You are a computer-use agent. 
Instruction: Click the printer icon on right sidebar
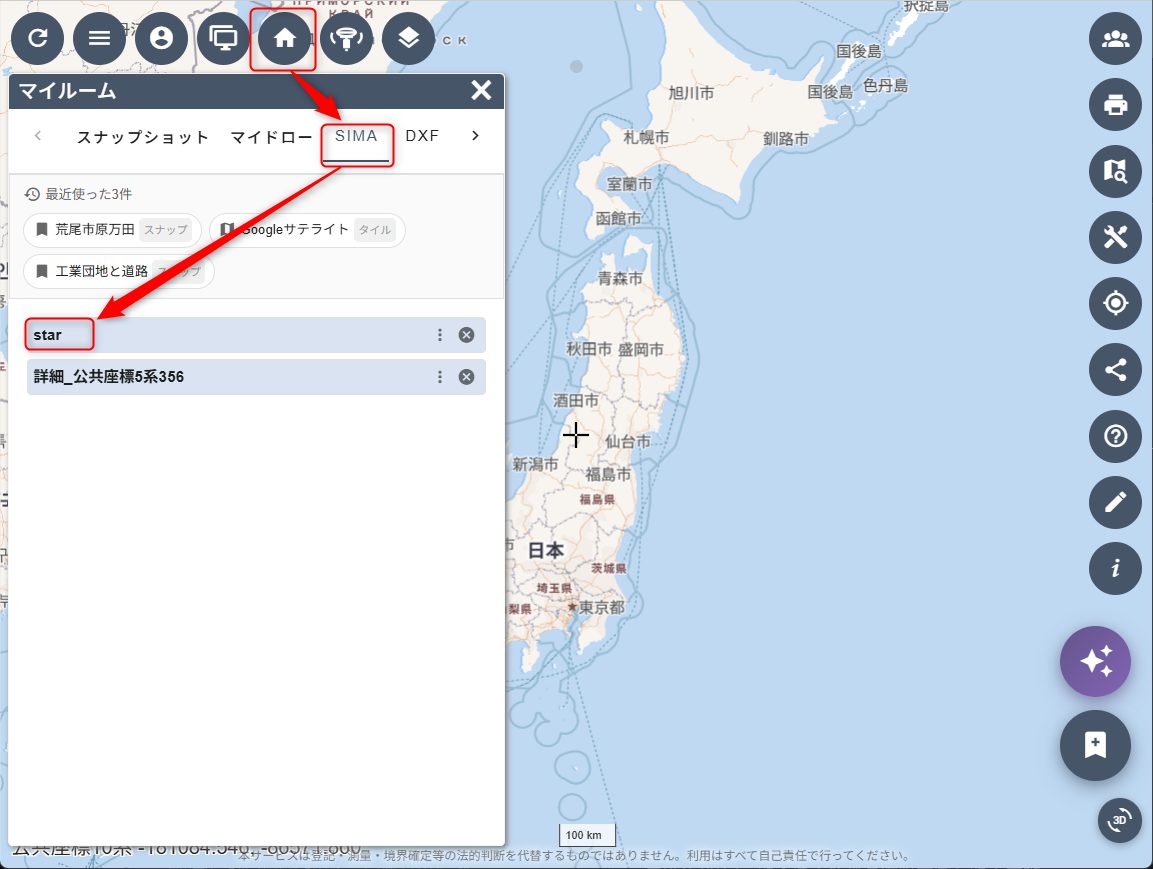point(1115,104)
